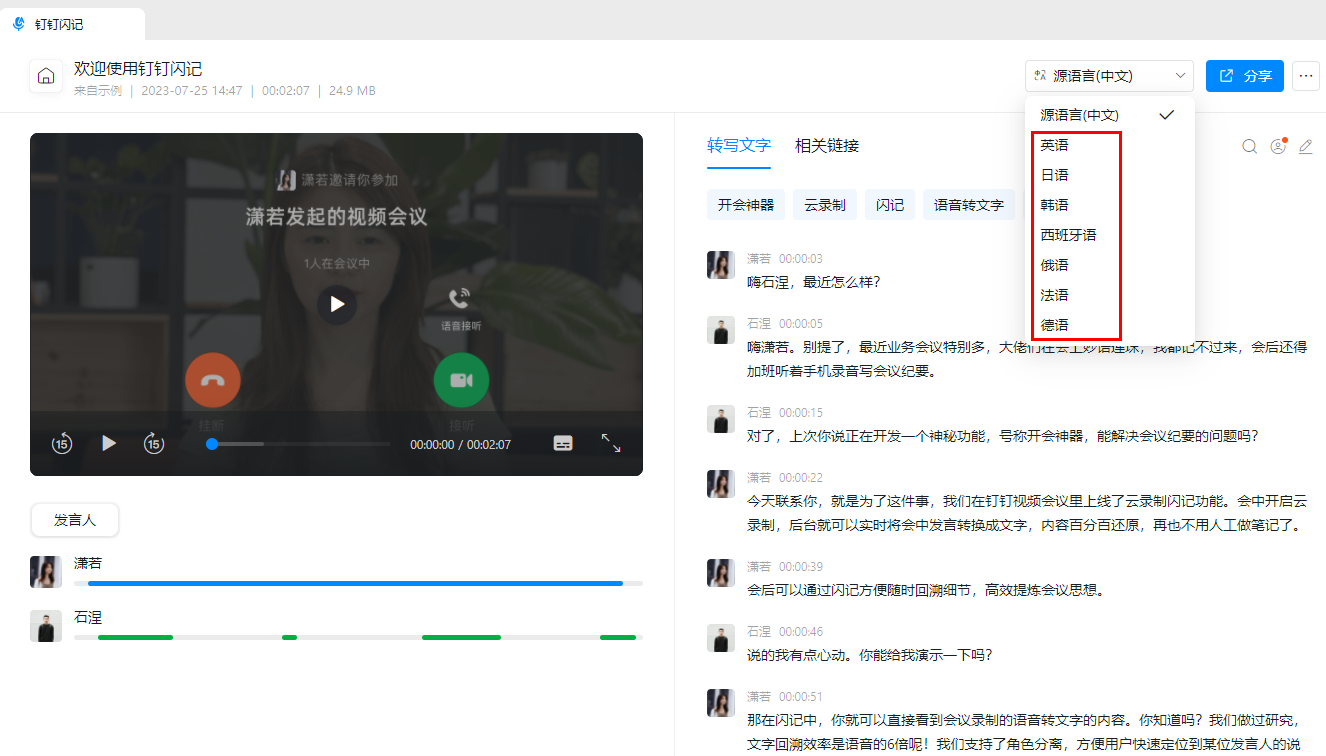Click the green video answer icon
1326x756 pixels.
[x=461, y=380]
